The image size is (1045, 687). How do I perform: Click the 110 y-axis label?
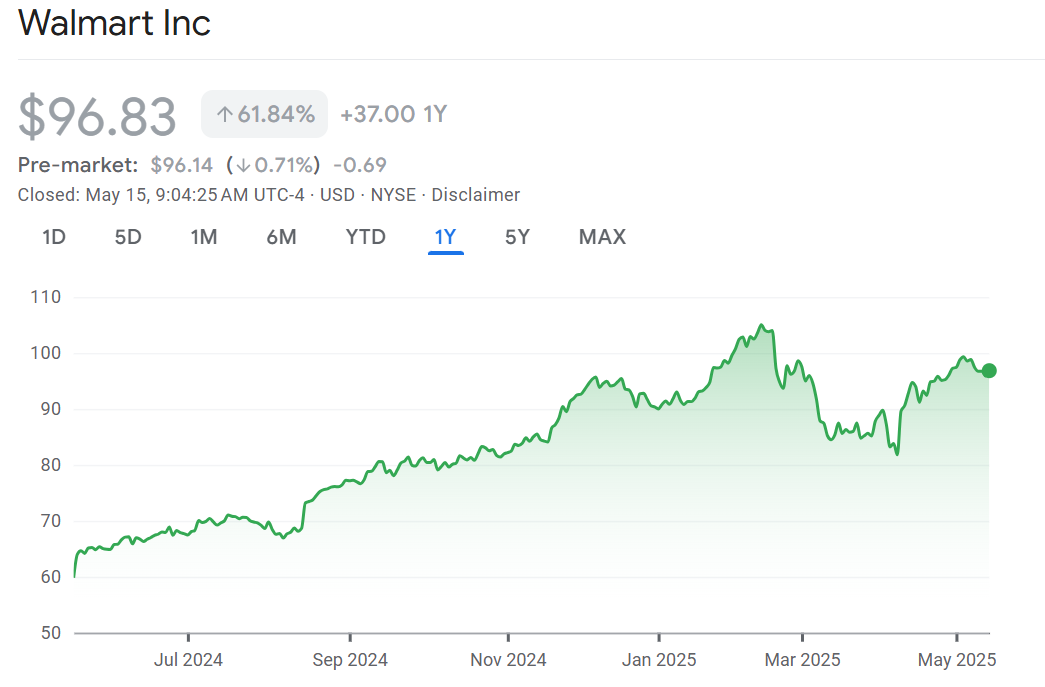(x=46, y=297)
